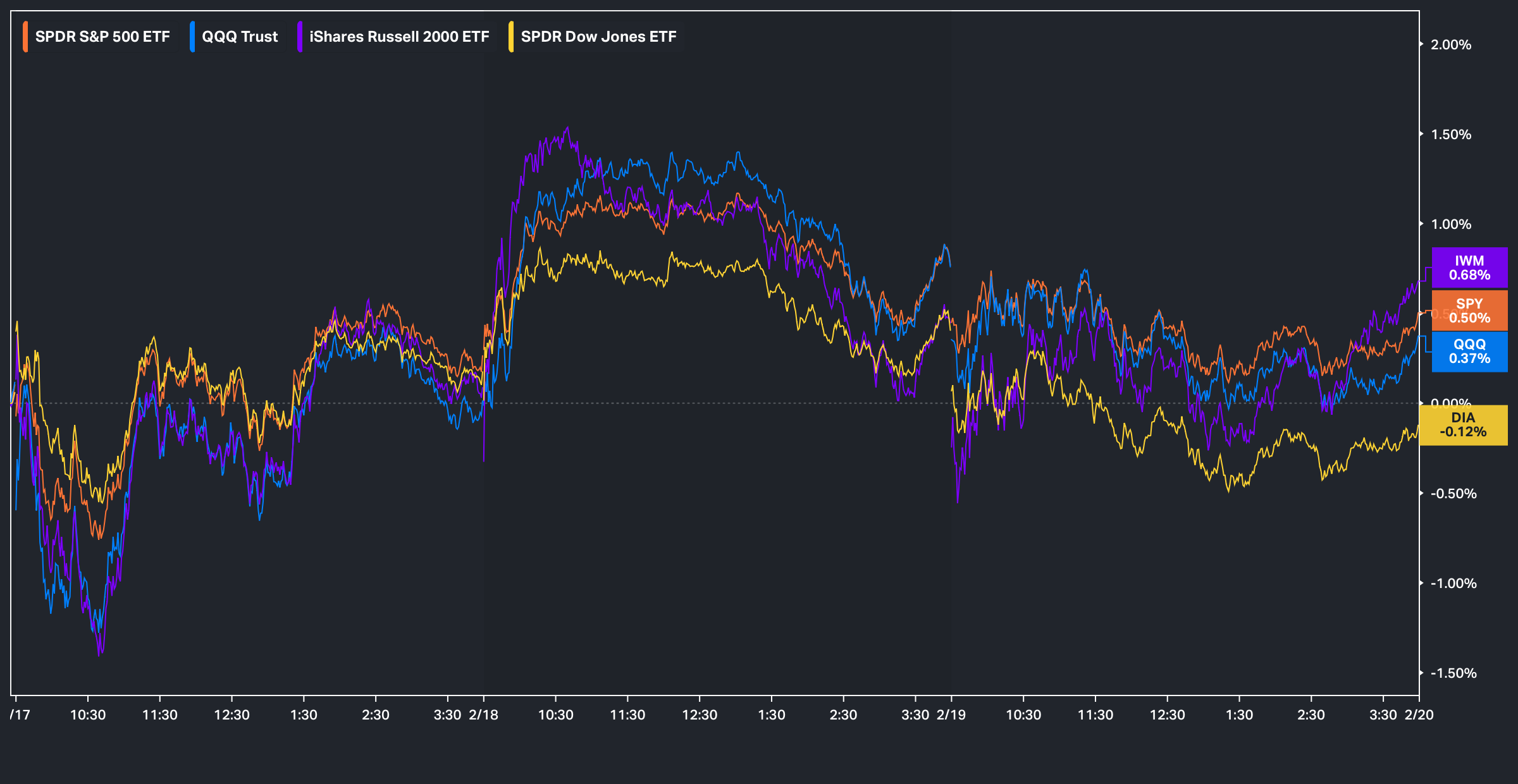
Task: Toggle the SPDR S&P 500 ETF legend entry
Action: [102, 37]
